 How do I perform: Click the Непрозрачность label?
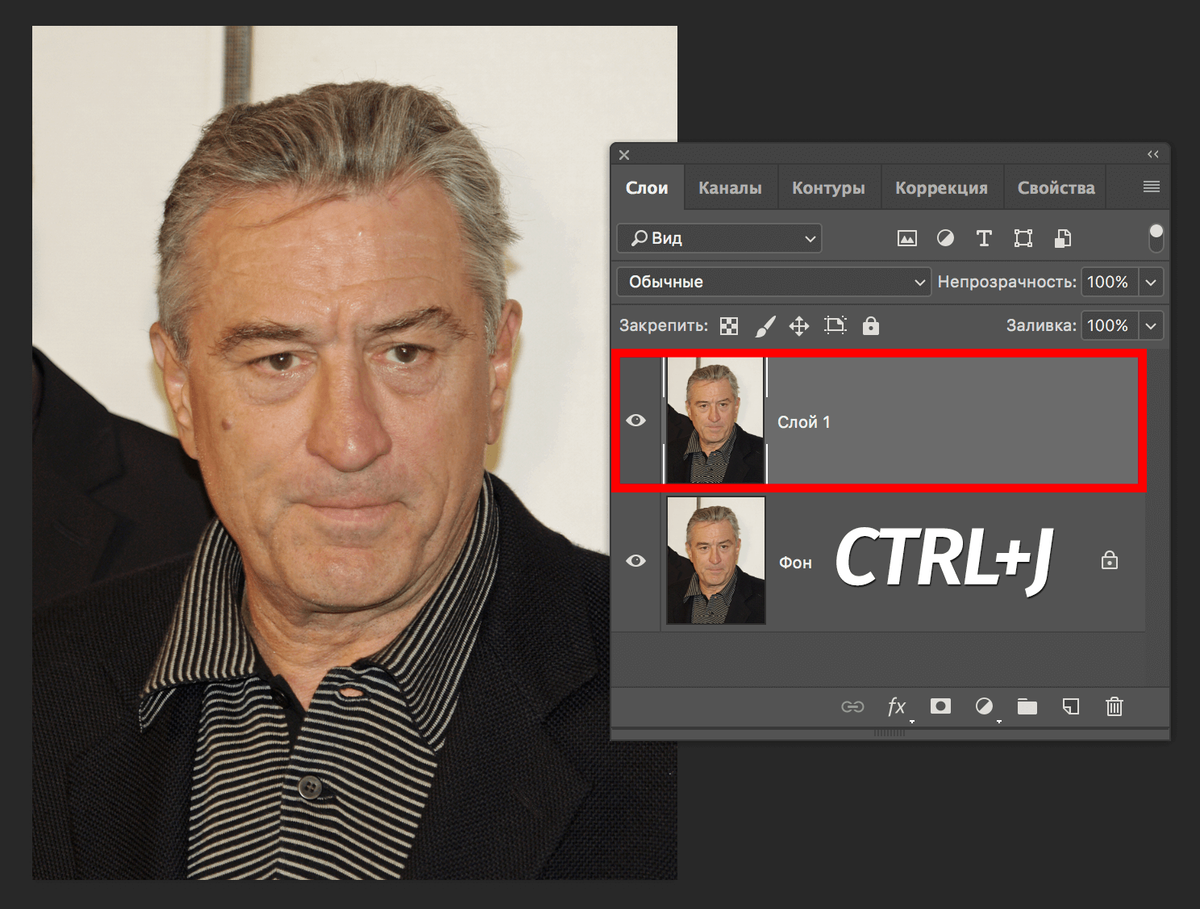[x=1006, y=282]
